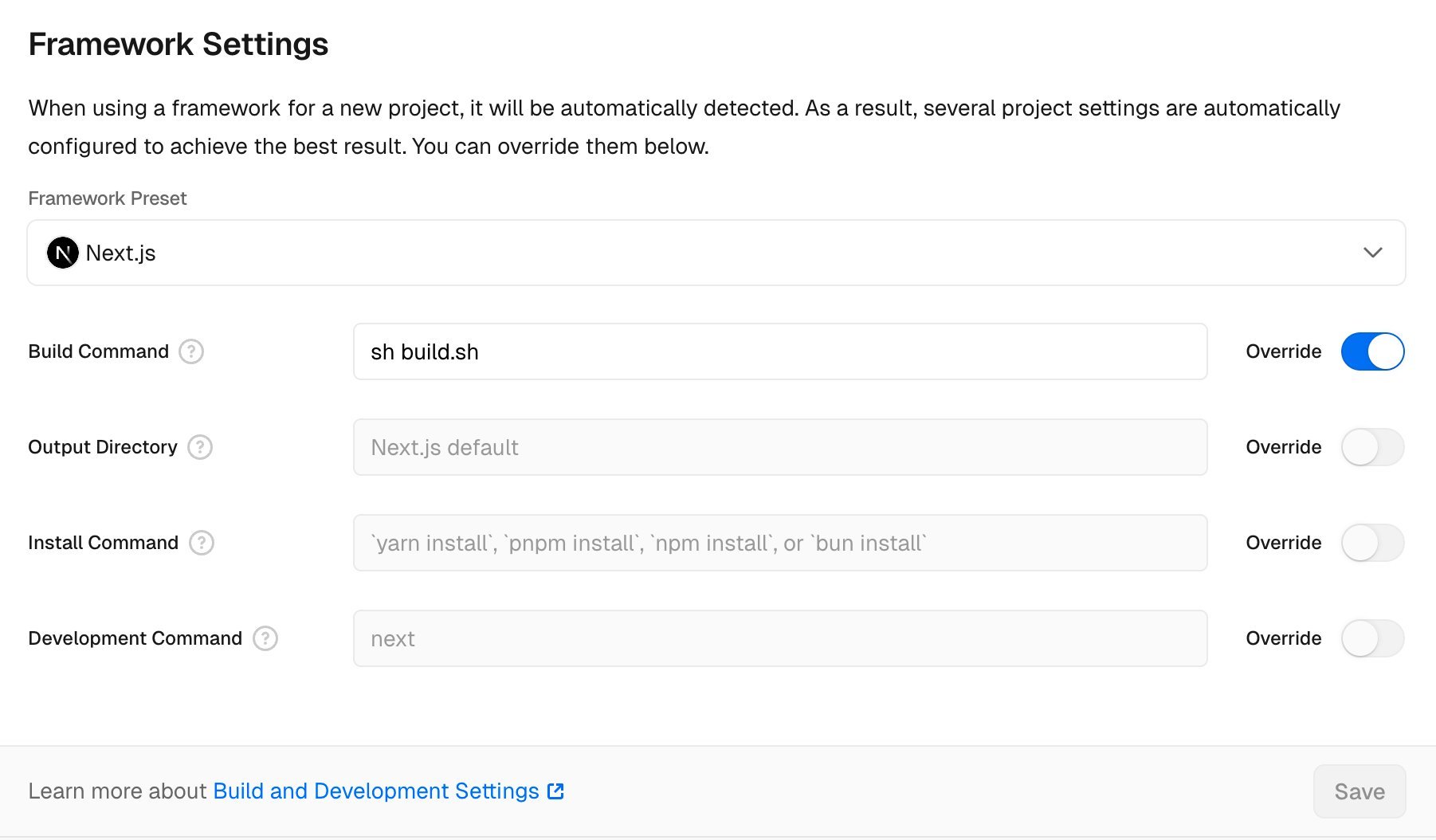The height and width of the screenshot is (840, 1436).
Task: Open the Build and Development Settings link
Action: (376, 791)
